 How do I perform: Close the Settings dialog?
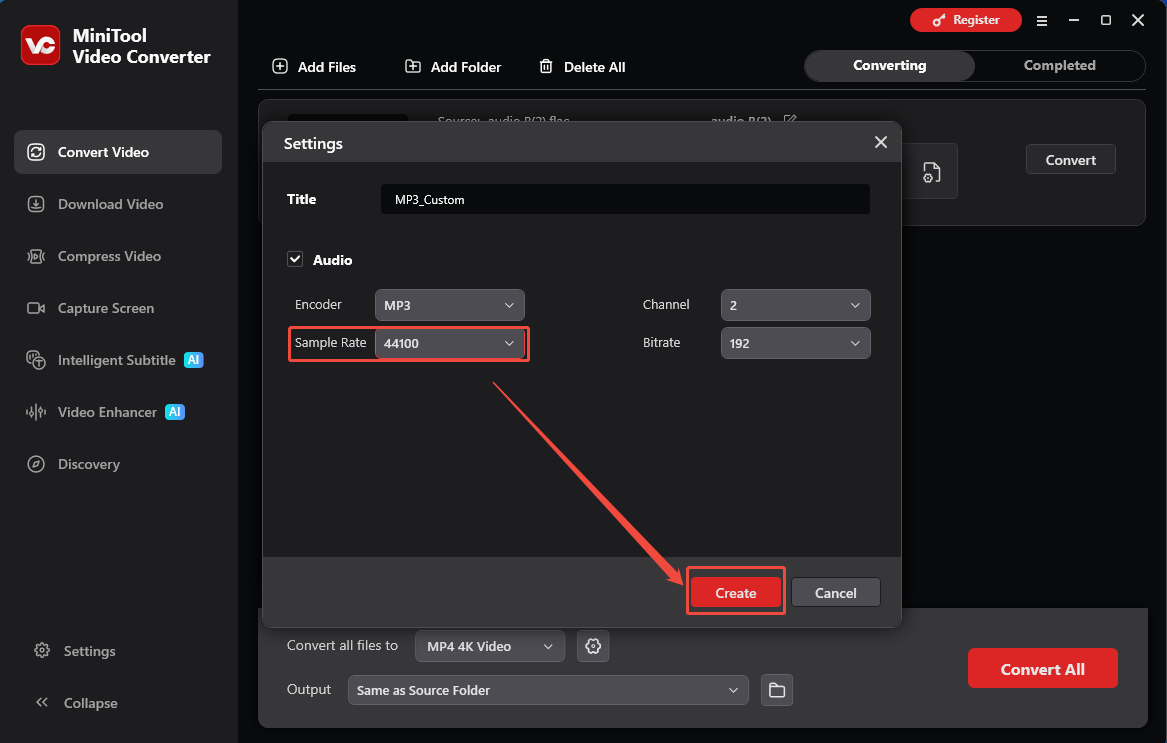click(880, 142)
